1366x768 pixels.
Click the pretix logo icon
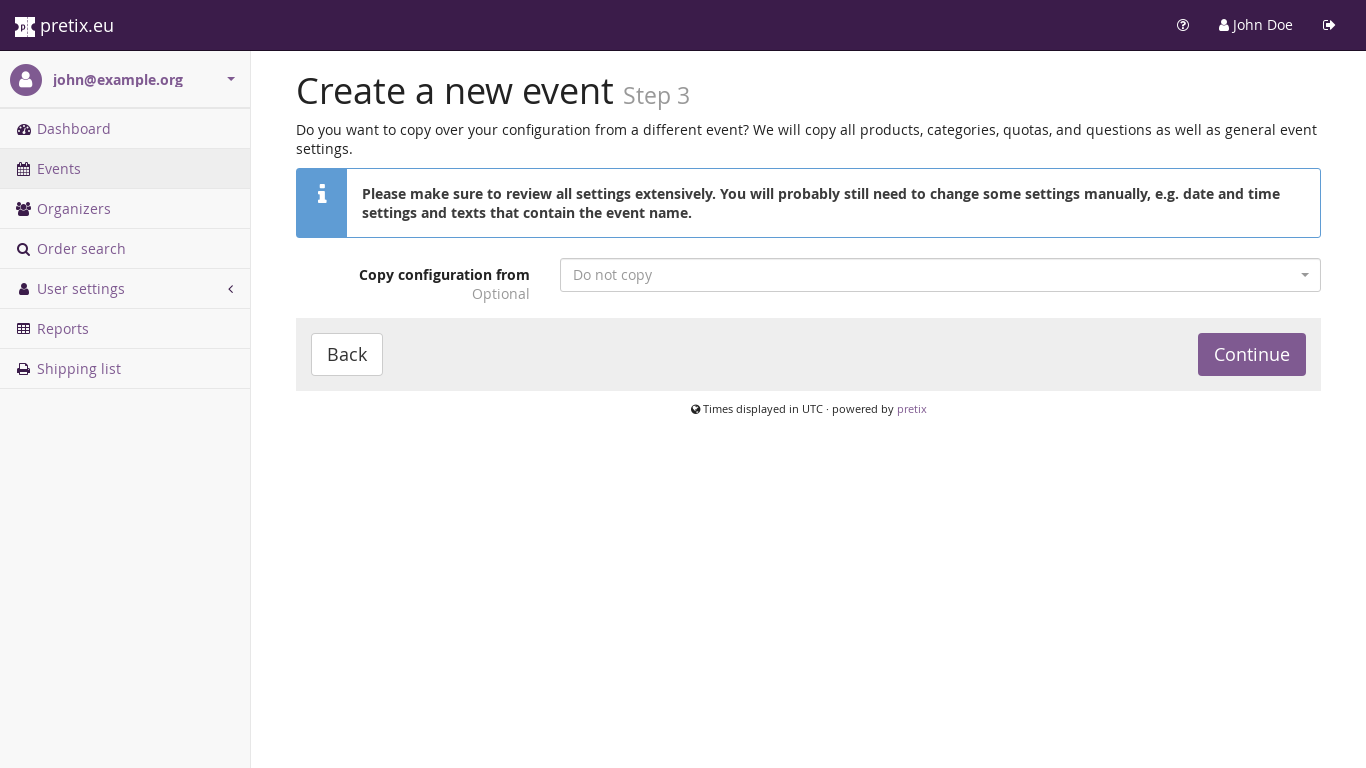[x=25, y=26]
